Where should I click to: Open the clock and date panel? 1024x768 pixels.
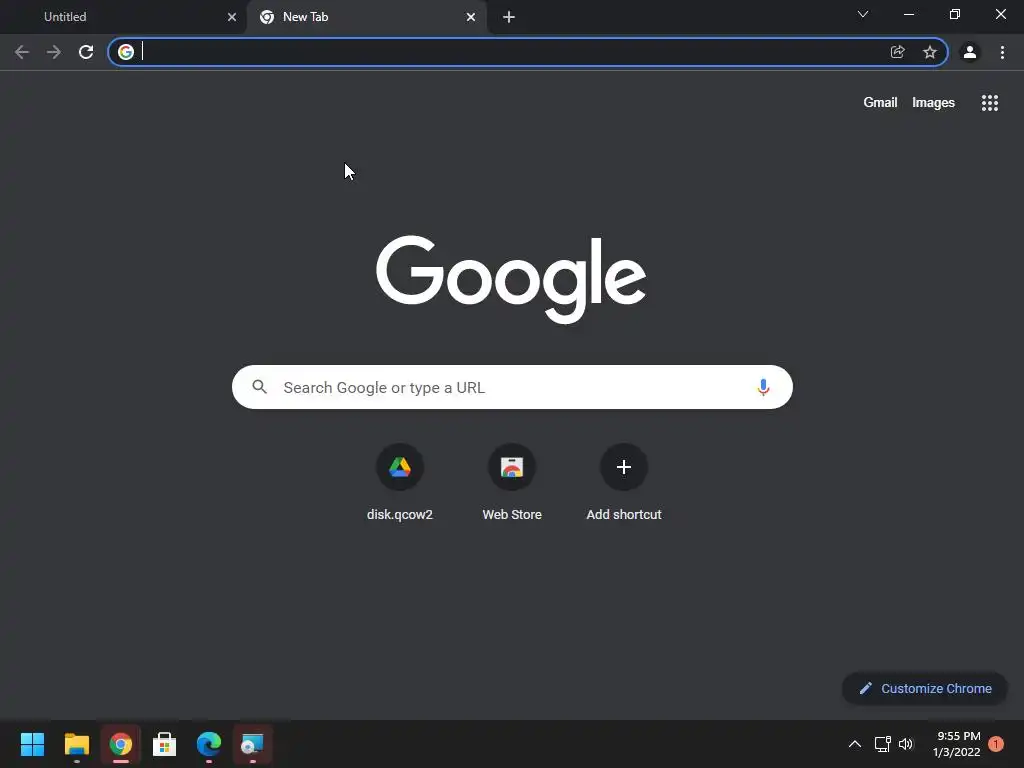957,744
